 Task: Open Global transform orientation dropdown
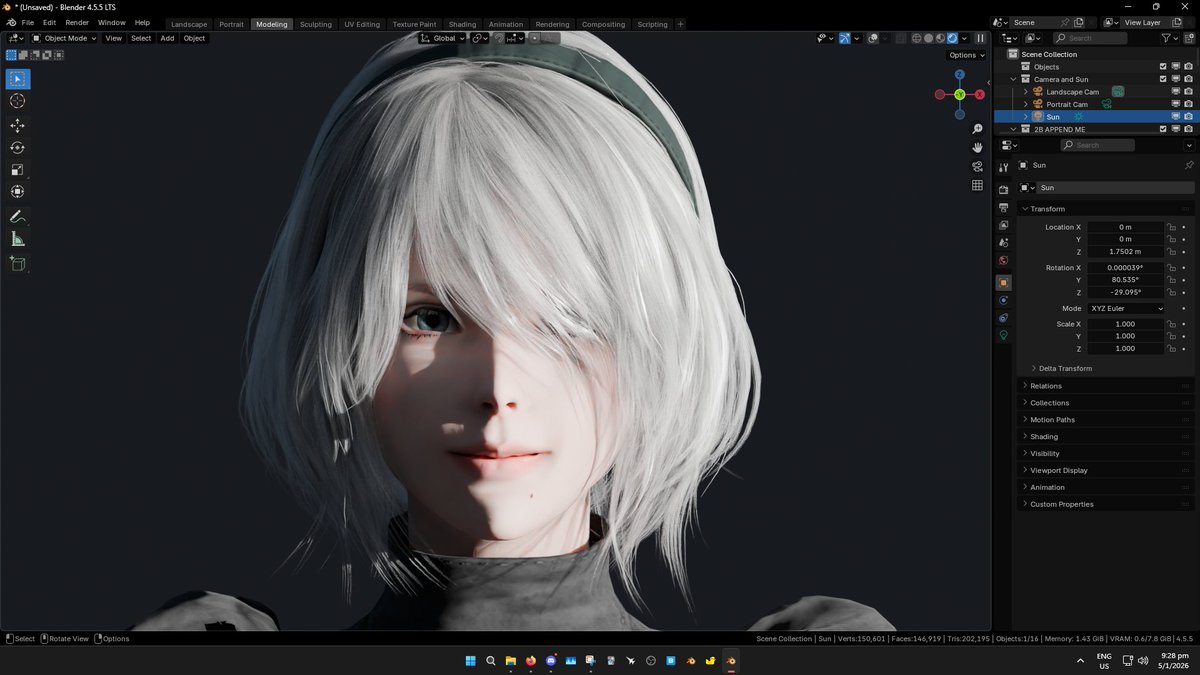[x=442, y=38]
